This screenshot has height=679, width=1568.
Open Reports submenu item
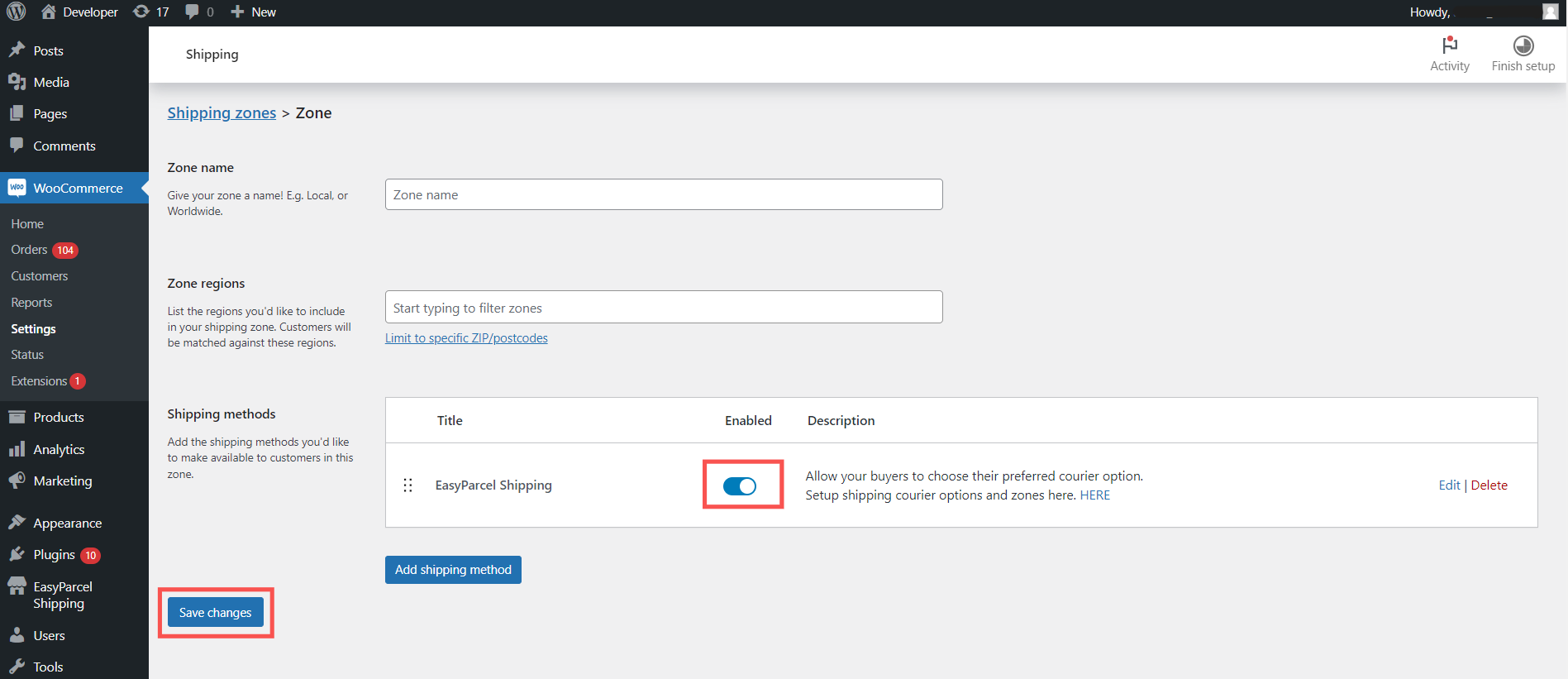point(31,303)
